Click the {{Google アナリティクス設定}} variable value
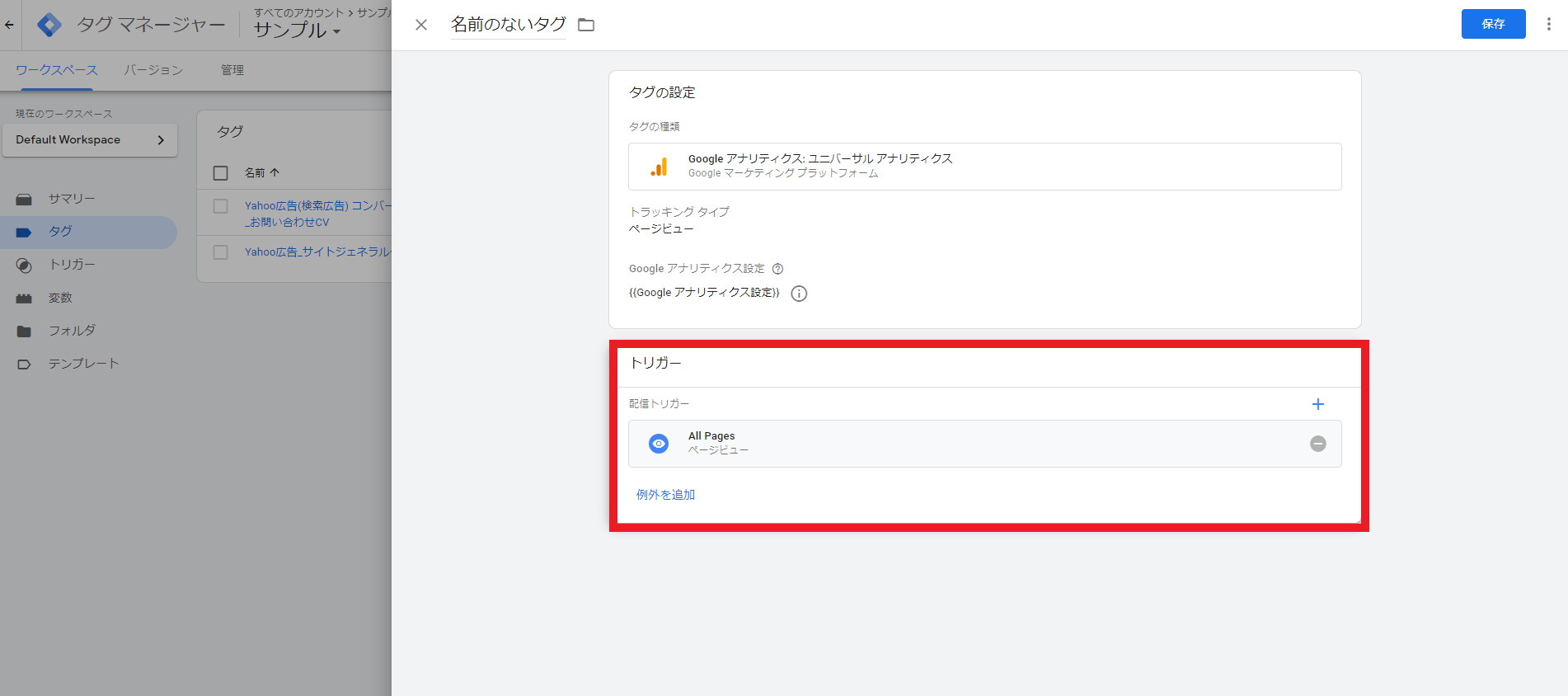1568x696 pixels. [704, 293]
